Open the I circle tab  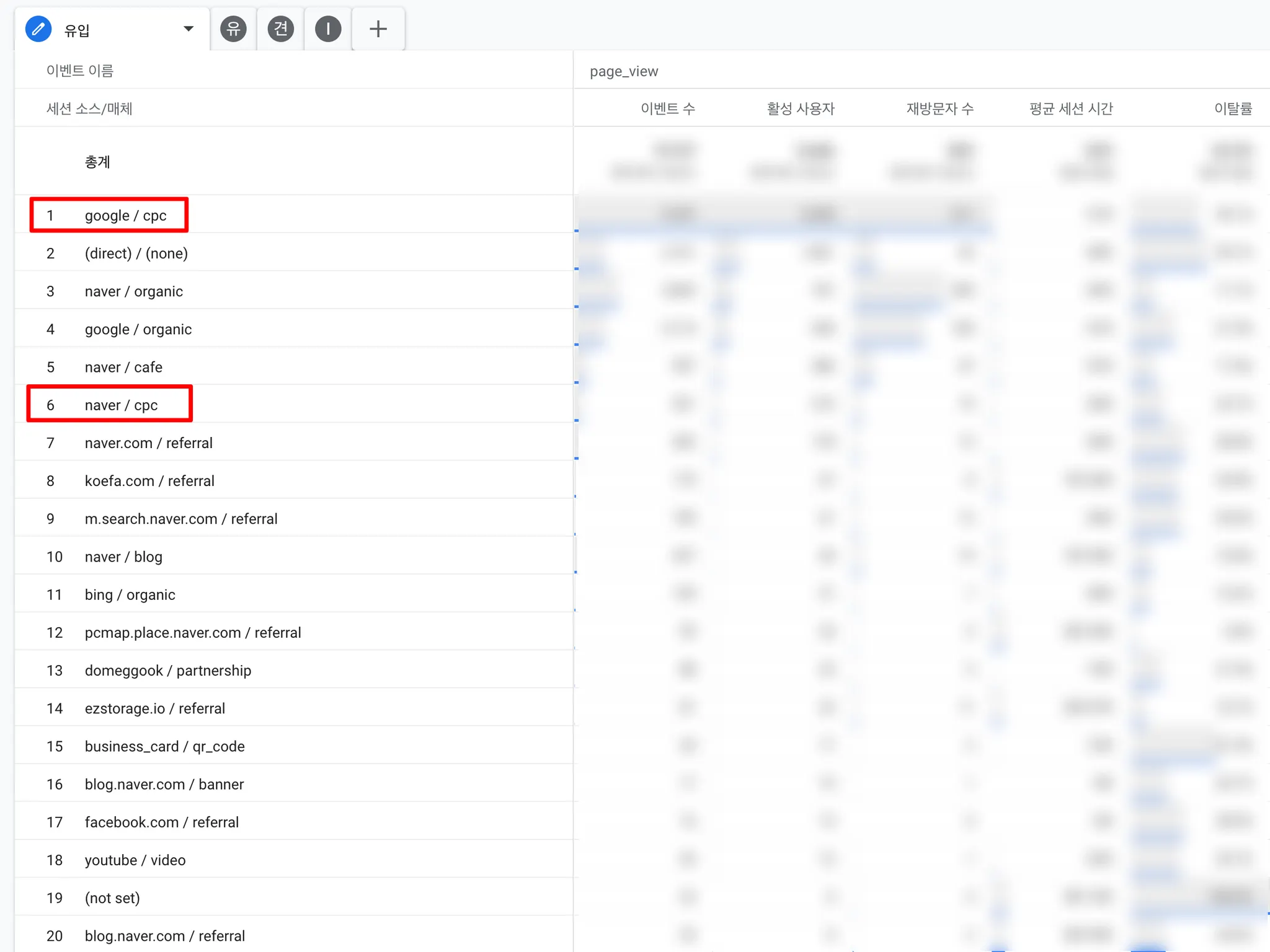click(x=328, y=29)
